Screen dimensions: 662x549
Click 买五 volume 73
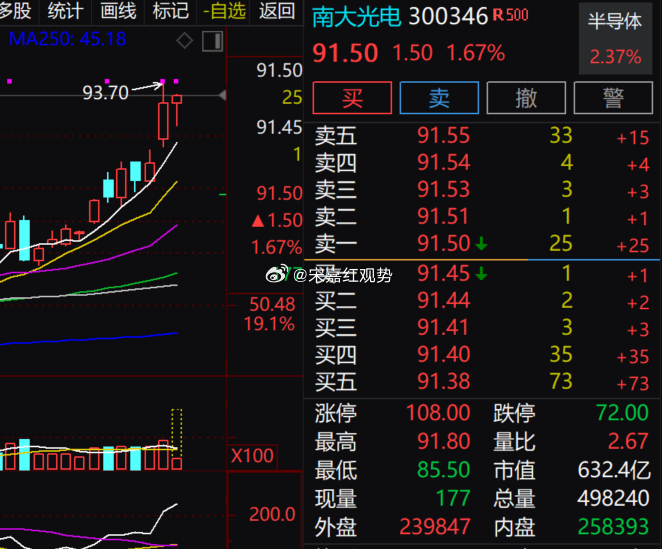561,382
